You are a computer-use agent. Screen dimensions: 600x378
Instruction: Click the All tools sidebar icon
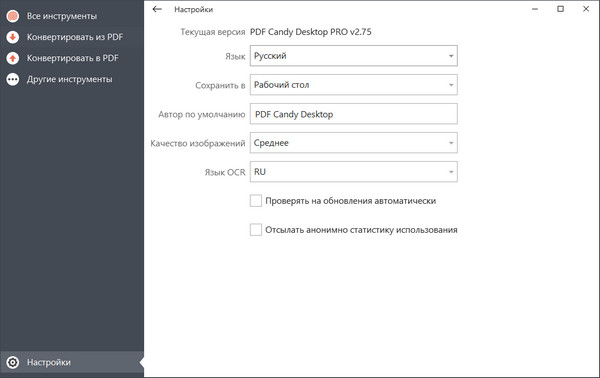tap(13, 16)
